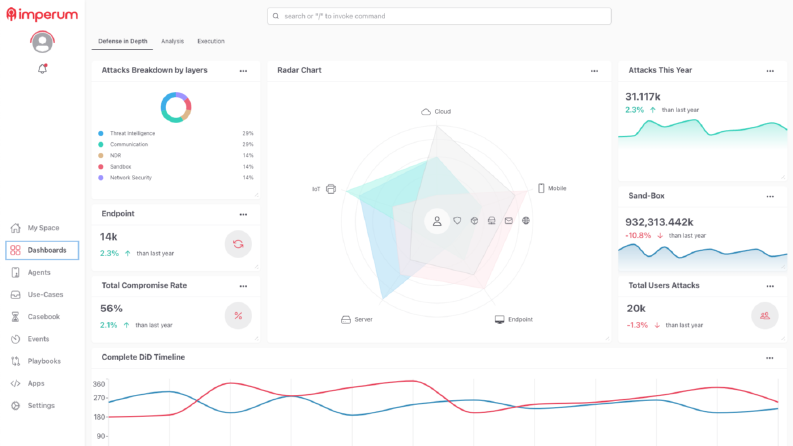
Task: Click the Imperum logo
Action: (42, 15)
